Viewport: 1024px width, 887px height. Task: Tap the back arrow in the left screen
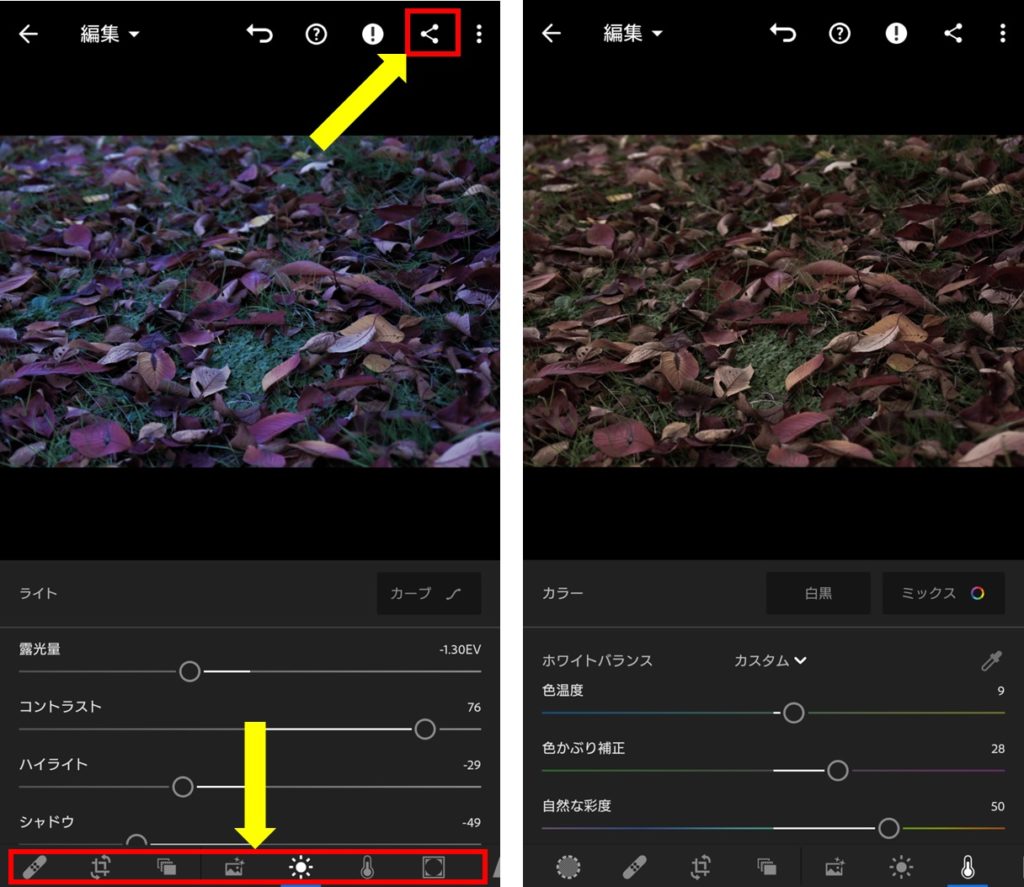pyautogui.click(x=28, y=33)
